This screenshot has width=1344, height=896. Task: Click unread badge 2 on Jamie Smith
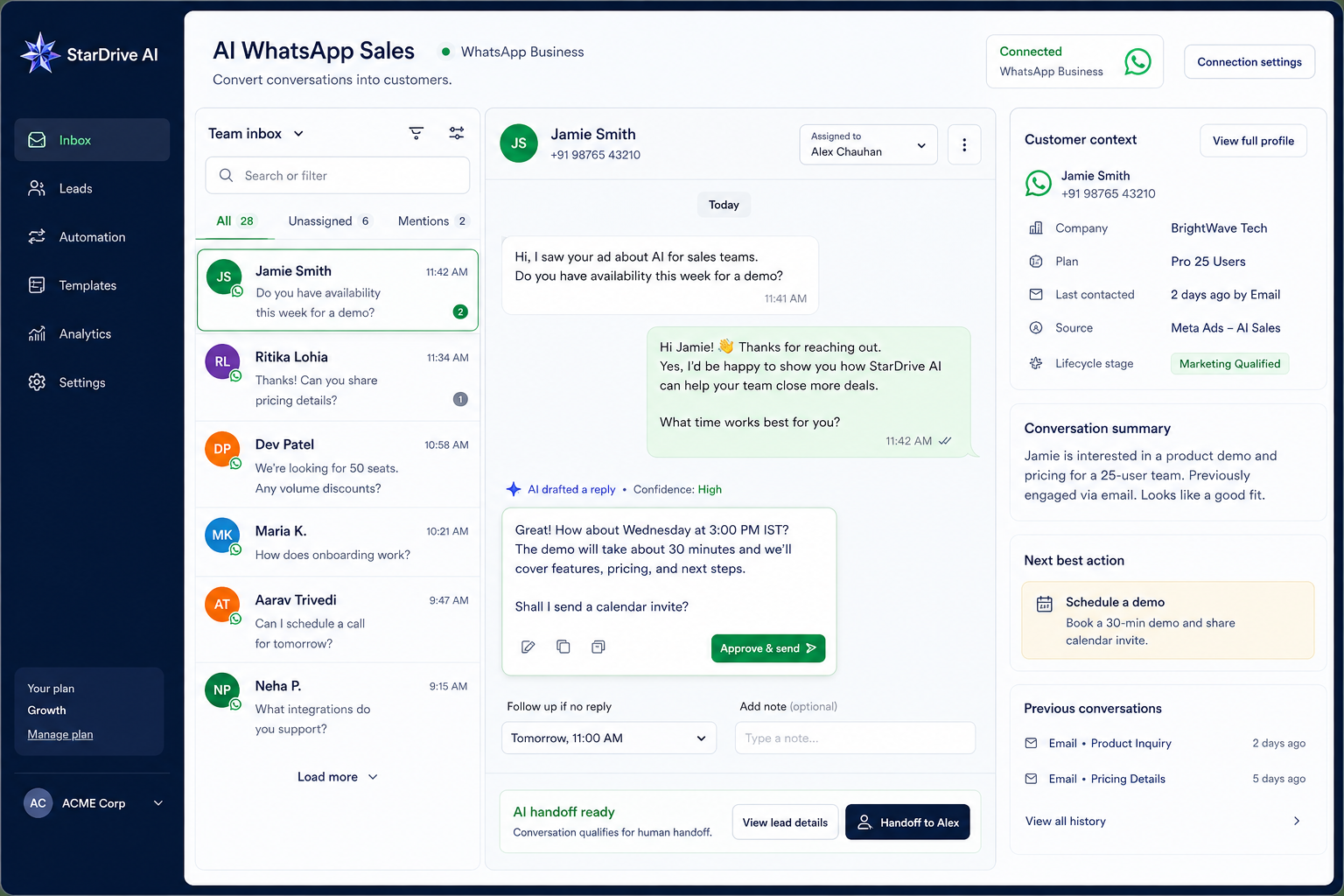[460, 311]
